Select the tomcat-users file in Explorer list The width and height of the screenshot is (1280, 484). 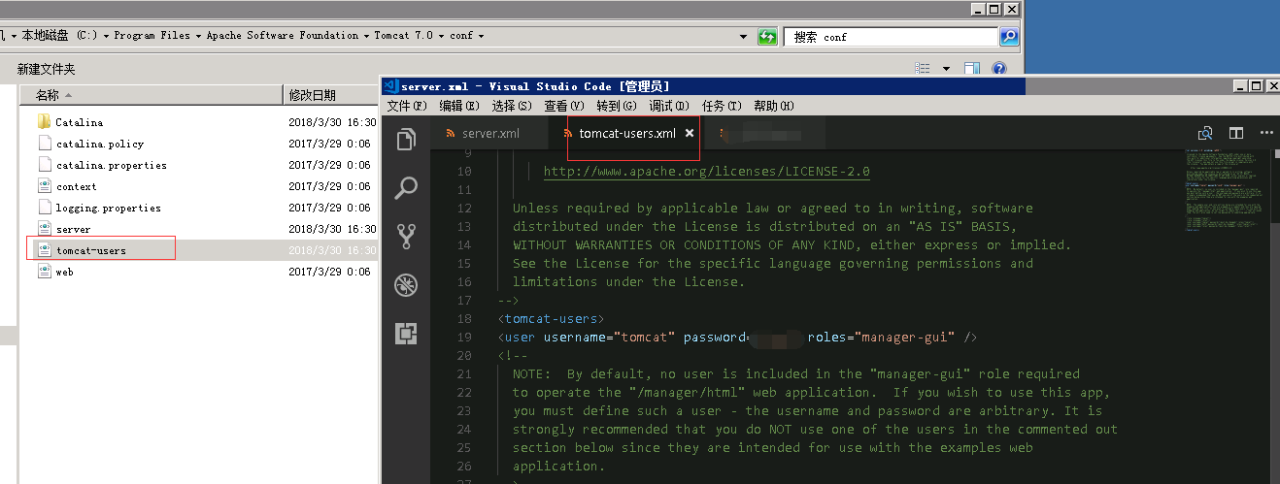coord(91,250)
